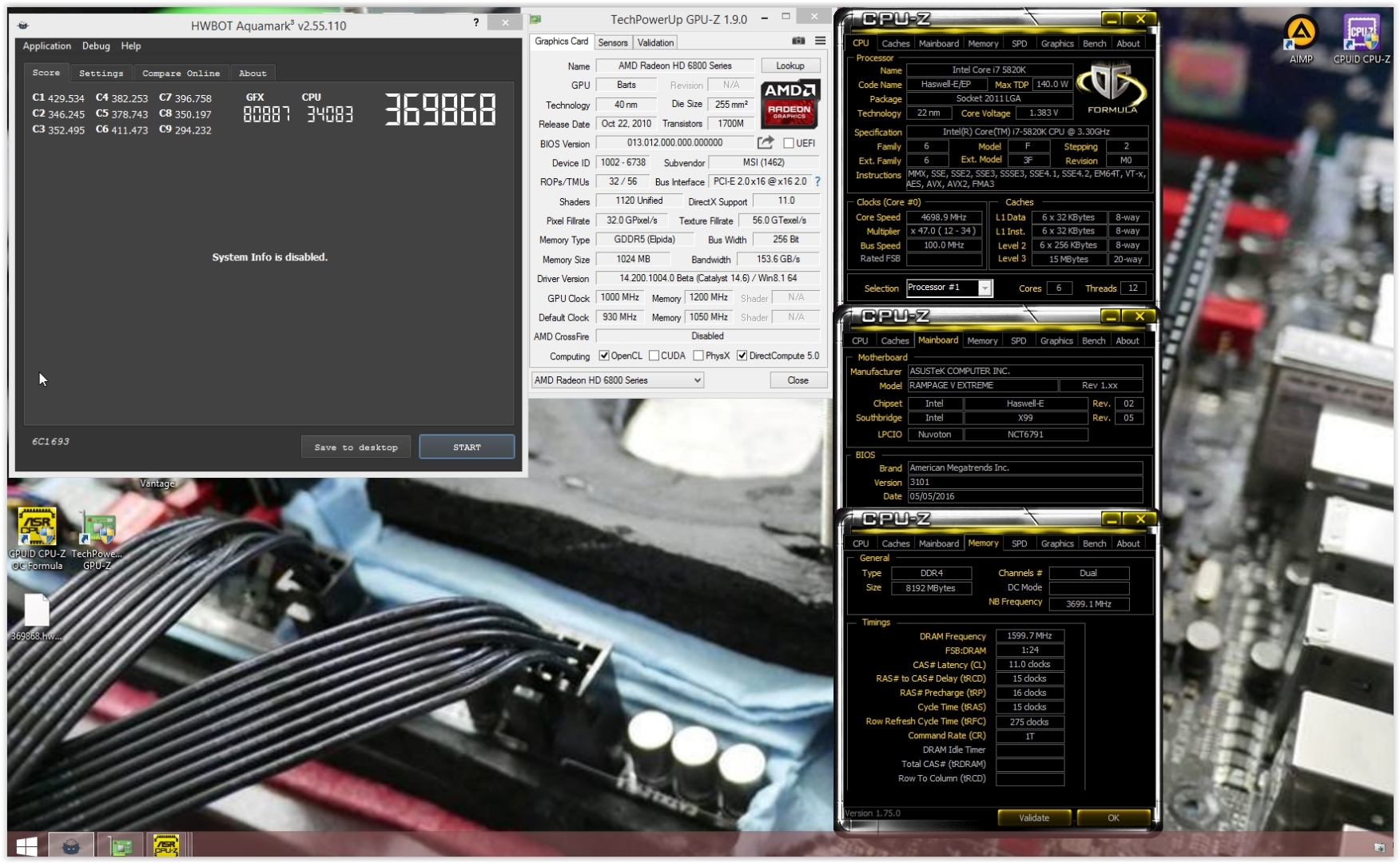Screen dimensions: 1400x863
Task: Open TechPowerUp GPU-Z desktop shortcut
Action: [97, 540]
